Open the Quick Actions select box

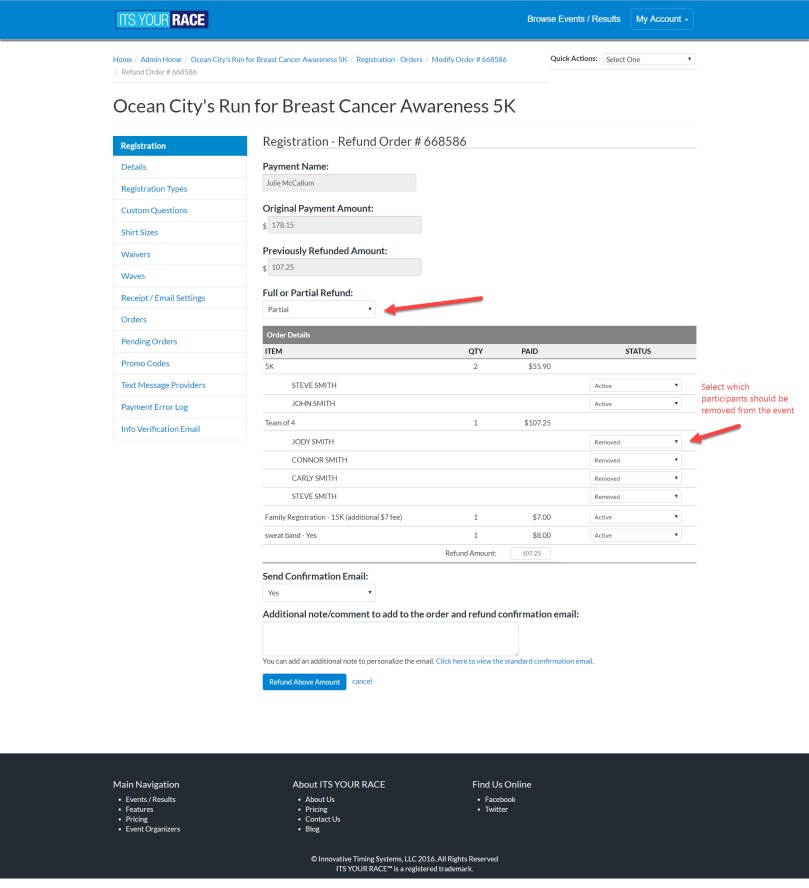point(648,59)
